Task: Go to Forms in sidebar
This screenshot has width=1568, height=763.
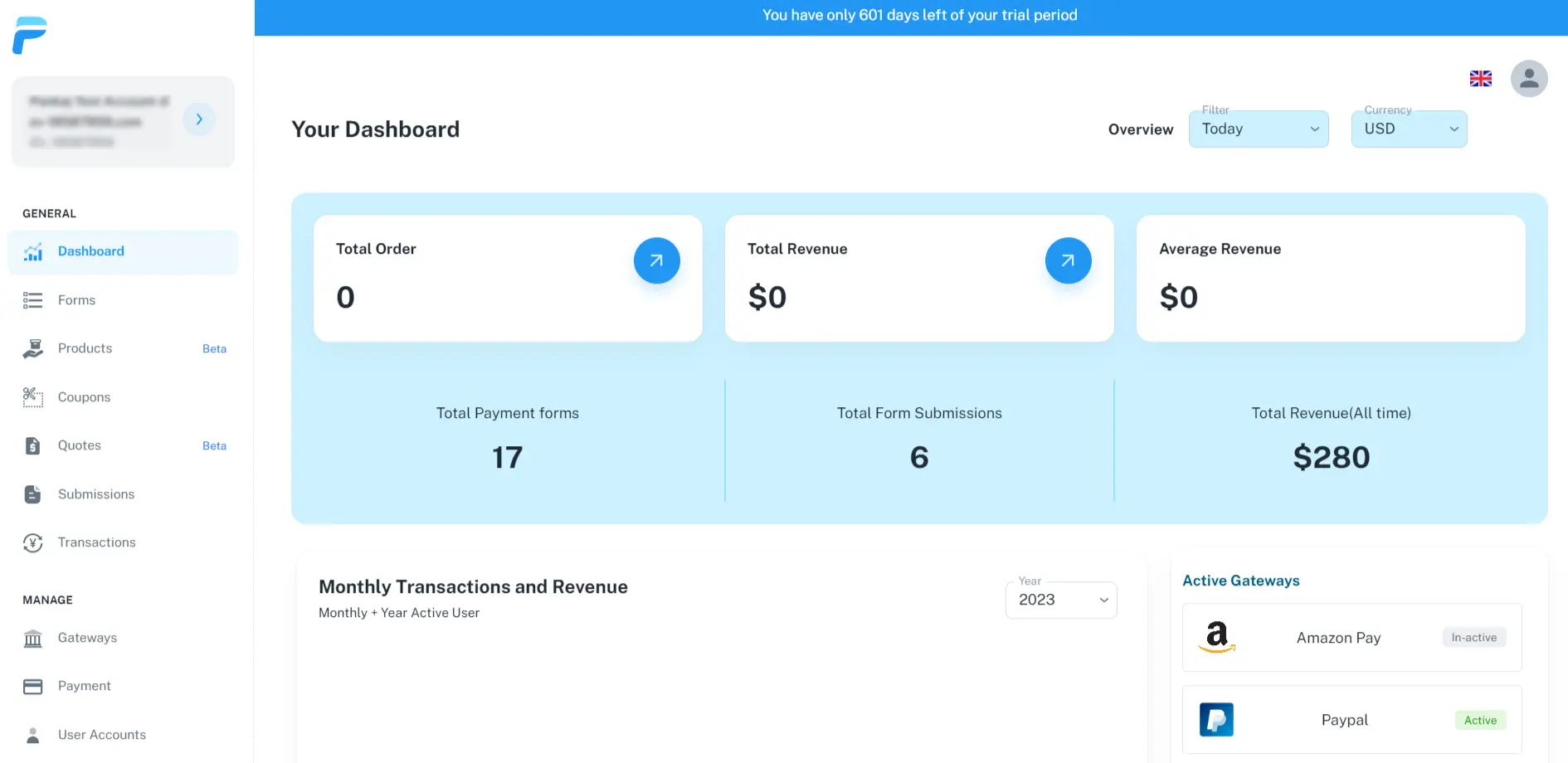Action: point(76,300)
